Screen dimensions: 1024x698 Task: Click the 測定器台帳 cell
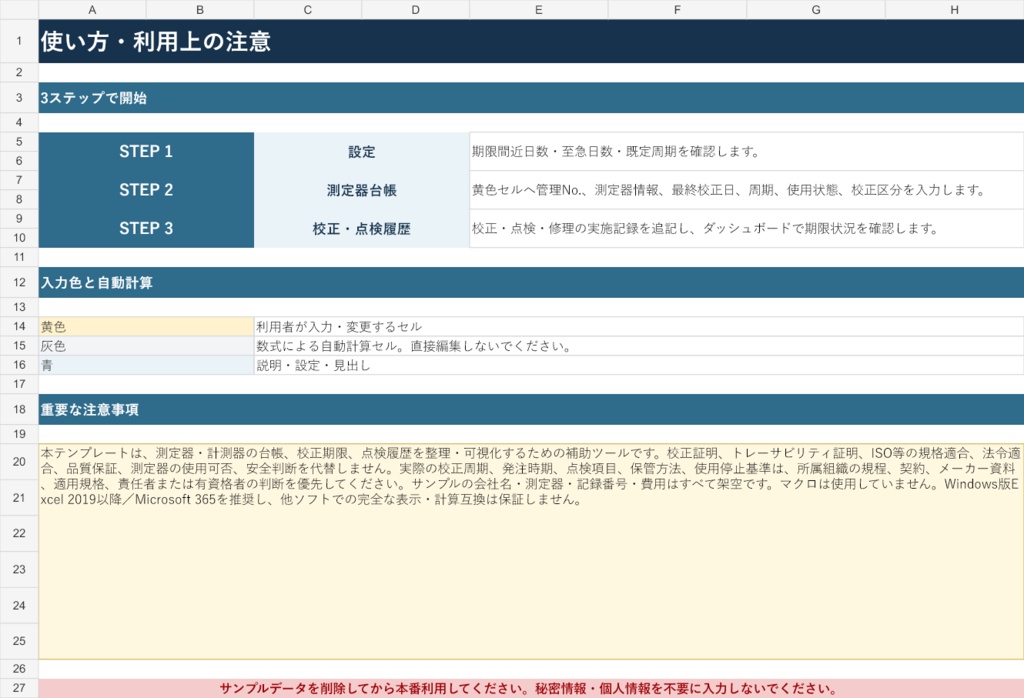362,190
